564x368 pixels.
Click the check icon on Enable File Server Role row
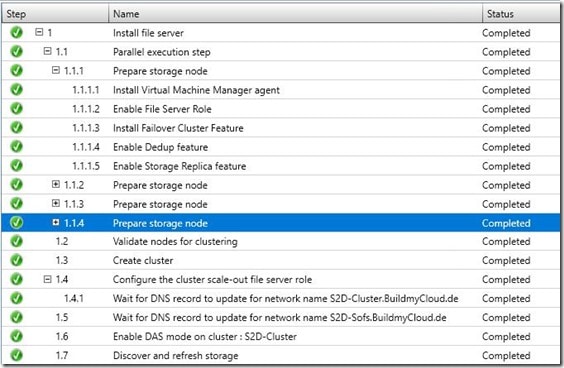16,109
